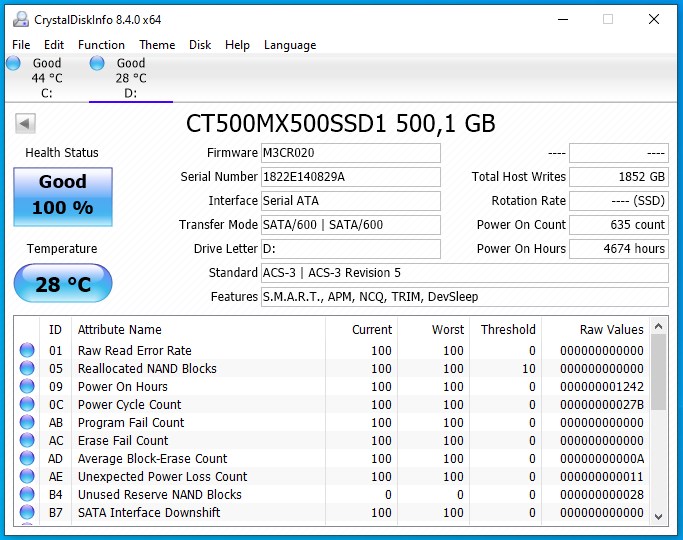Open the Disk menu
The height and width of the screenshot is (540, 683).
pos(200,45)
